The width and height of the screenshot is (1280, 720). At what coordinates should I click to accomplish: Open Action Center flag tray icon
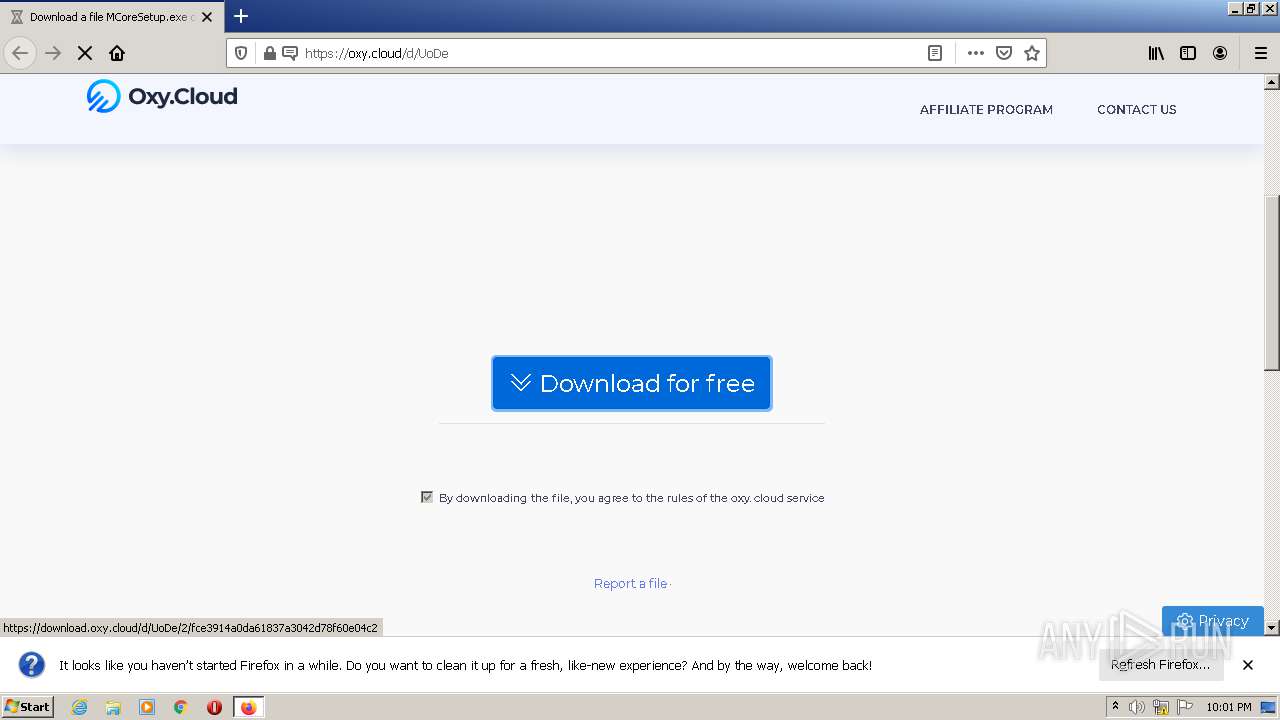[1185, 707]
